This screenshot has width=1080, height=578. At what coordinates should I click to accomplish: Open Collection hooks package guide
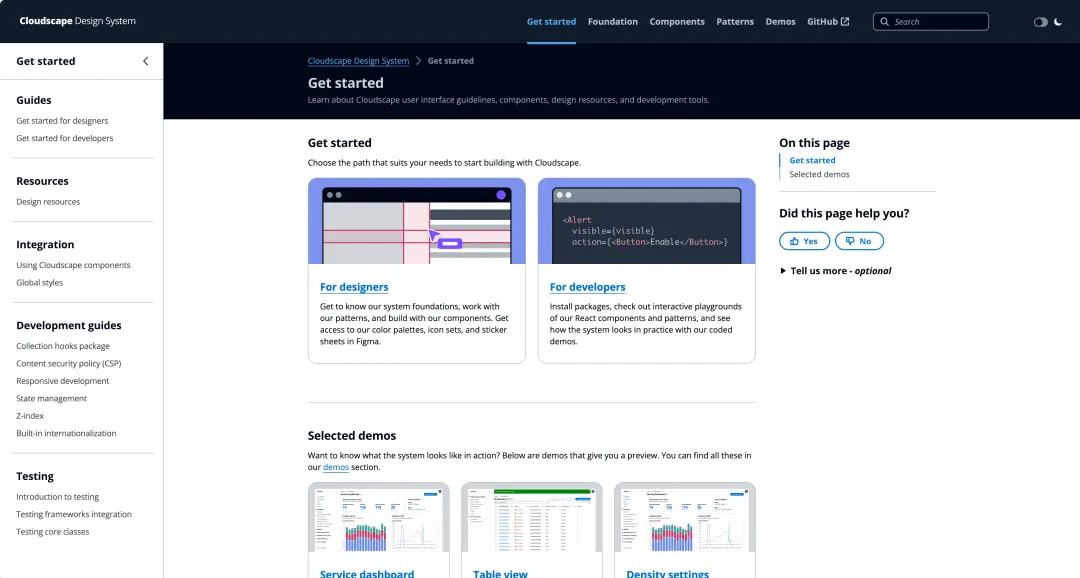[x=63, y=346]
